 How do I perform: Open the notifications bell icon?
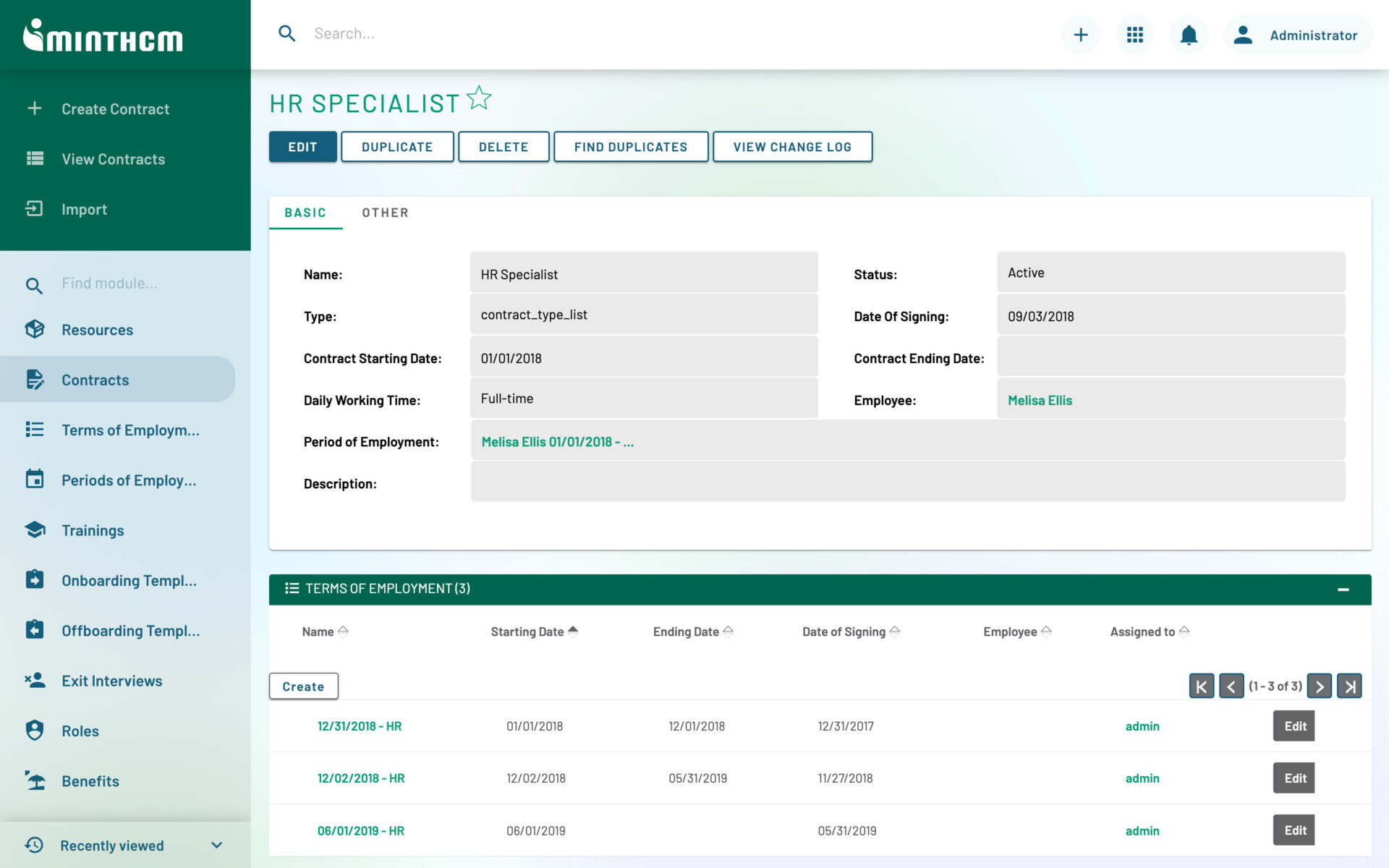click(x=1188, y=34)
